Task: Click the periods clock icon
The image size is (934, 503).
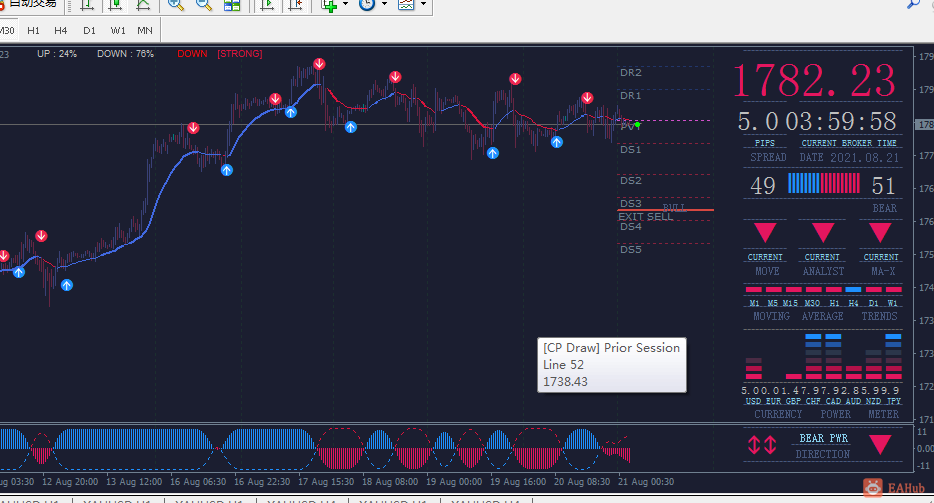Action: (367, 5)
